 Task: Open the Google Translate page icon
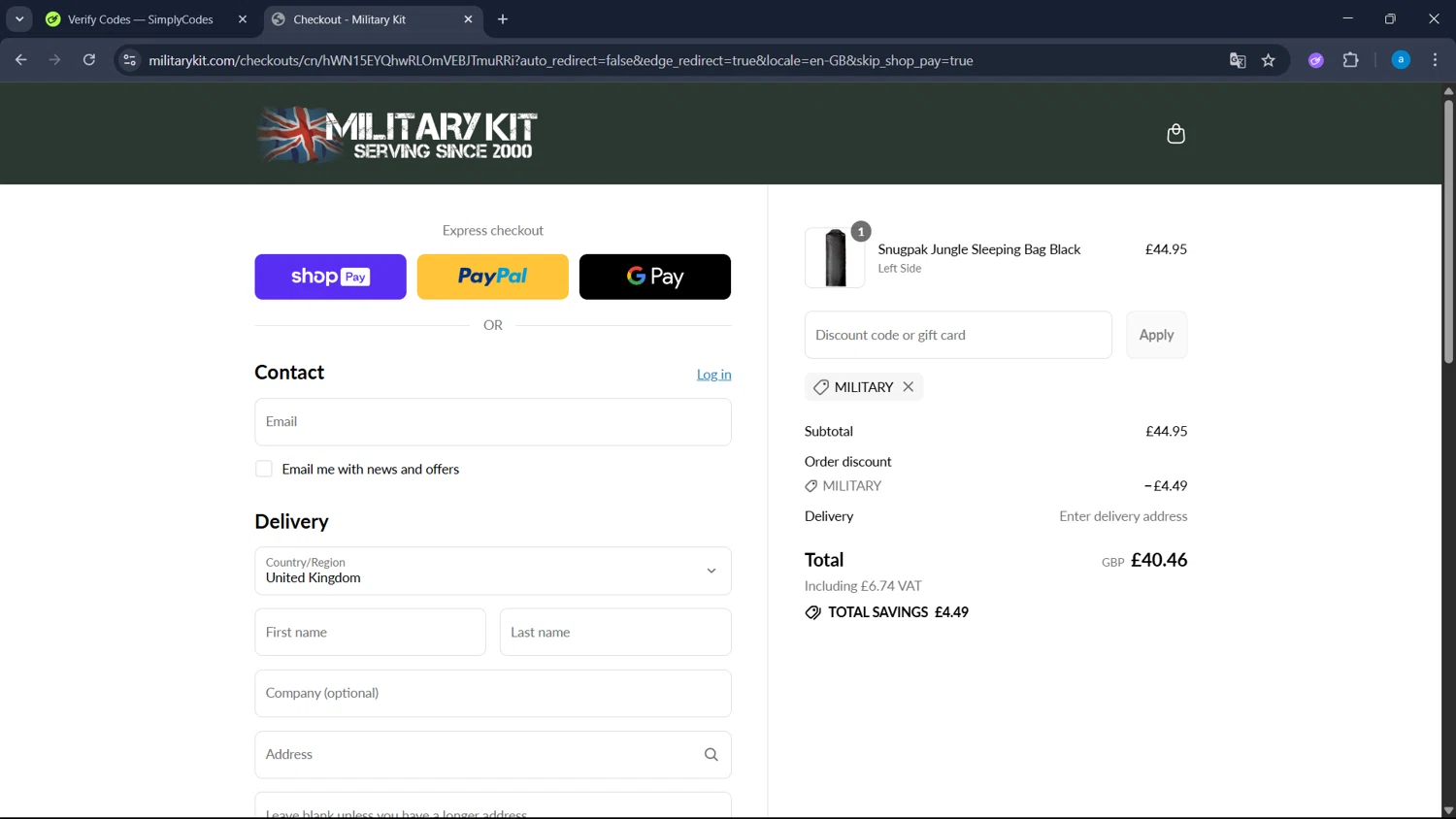[x=1238, y=60]
